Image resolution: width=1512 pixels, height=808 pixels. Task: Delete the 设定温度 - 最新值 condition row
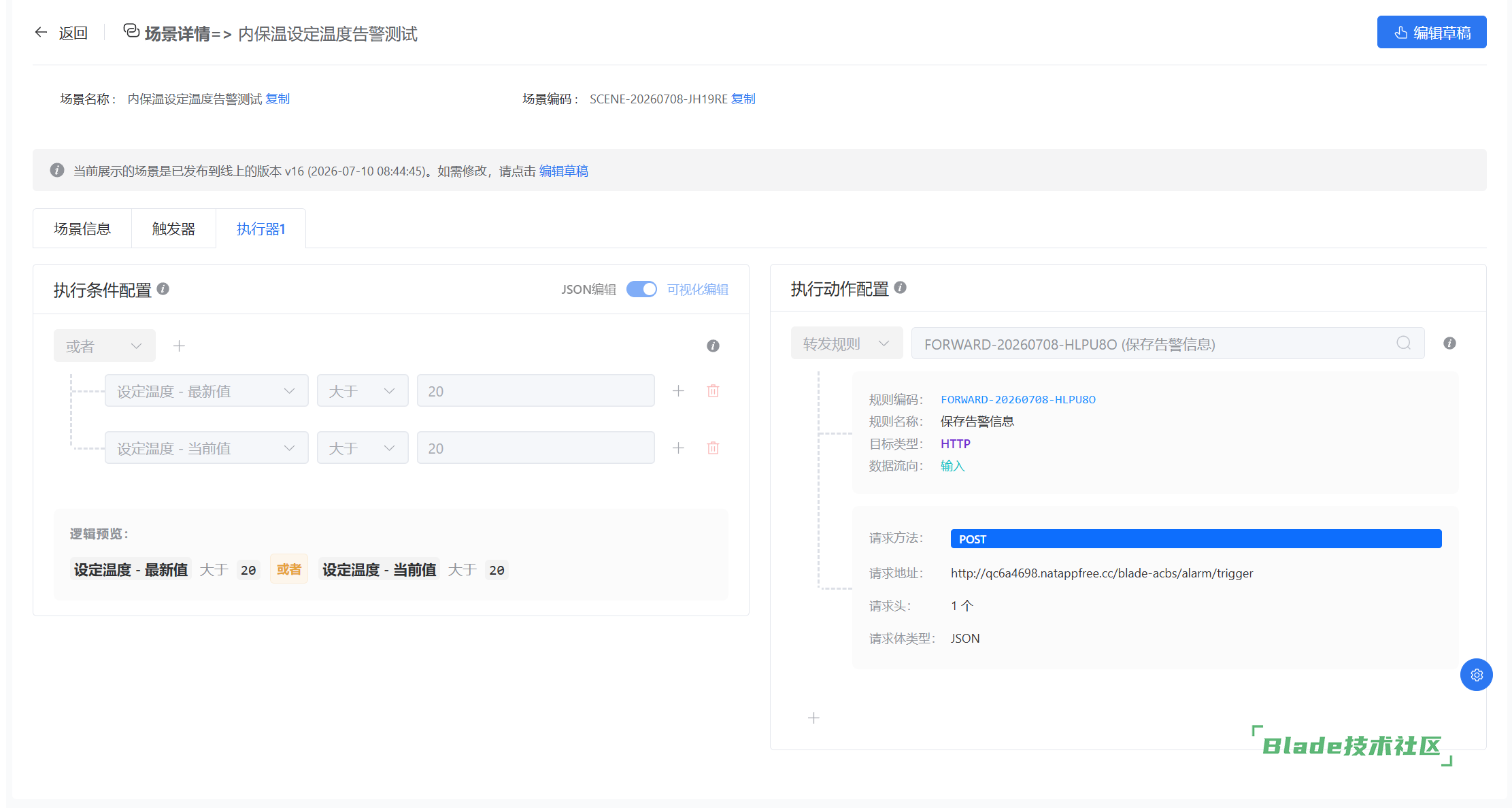click(x=713, y=391)
